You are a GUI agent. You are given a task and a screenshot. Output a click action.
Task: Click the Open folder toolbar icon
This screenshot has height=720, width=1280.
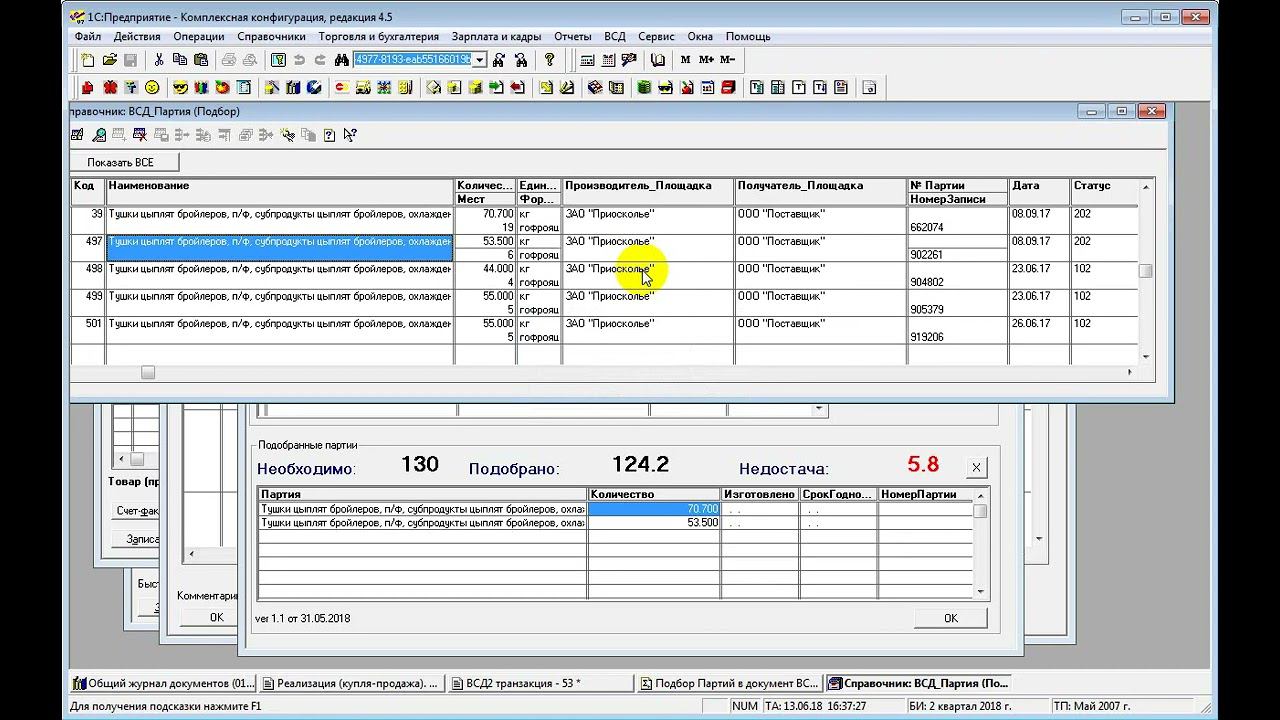pyautogui.click(x=110, y=60)
